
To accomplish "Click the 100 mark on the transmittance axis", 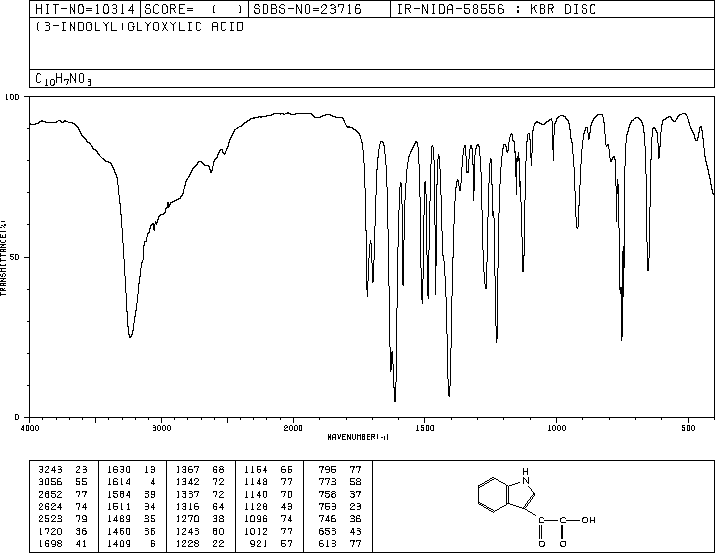I will pyautogui.click(x=12, y=97).
